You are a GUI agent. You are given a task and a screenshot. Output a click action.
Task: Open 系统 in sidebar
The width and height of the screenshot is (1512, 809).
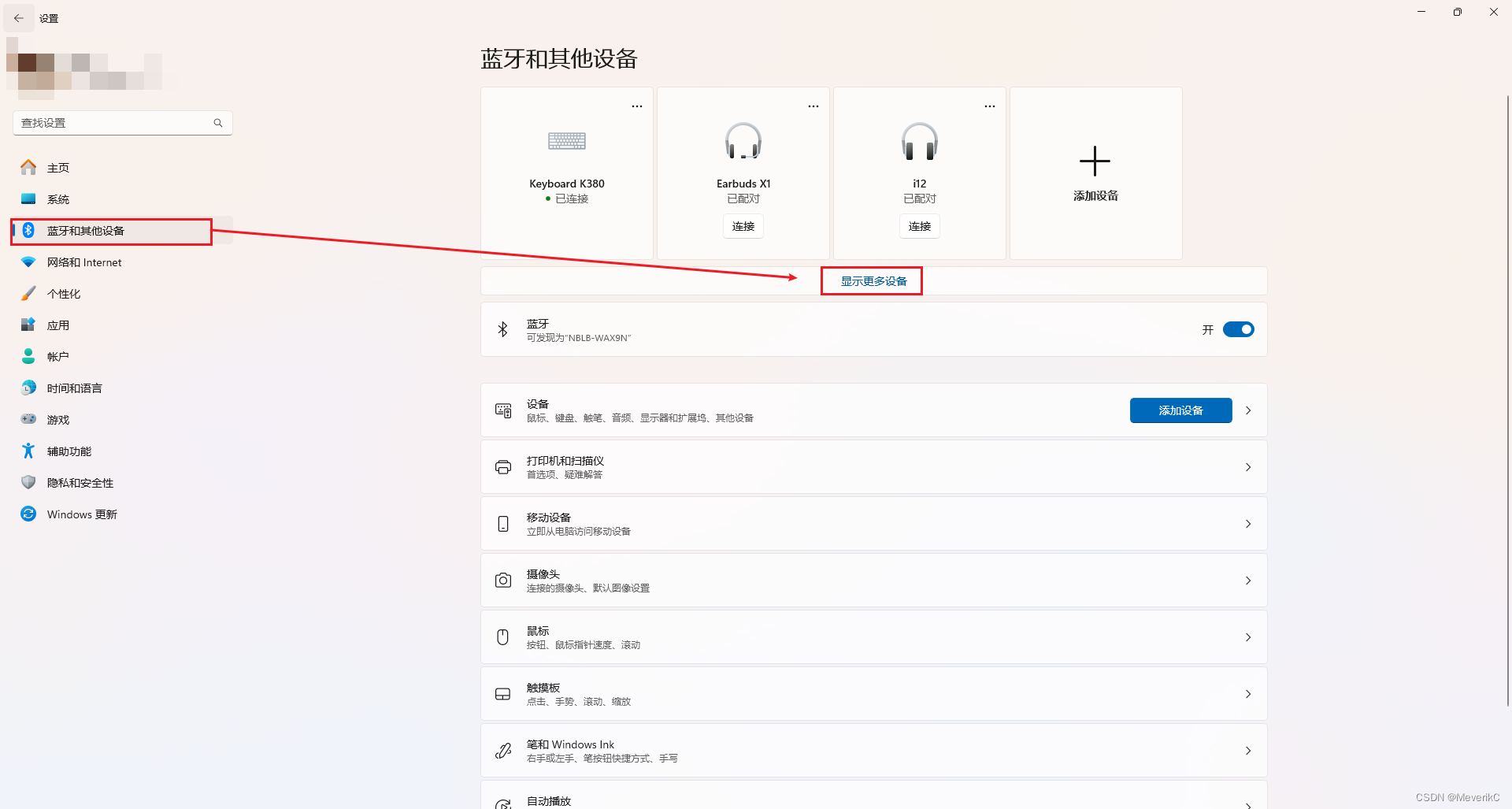pyautogui.click(x=122, y=199)
